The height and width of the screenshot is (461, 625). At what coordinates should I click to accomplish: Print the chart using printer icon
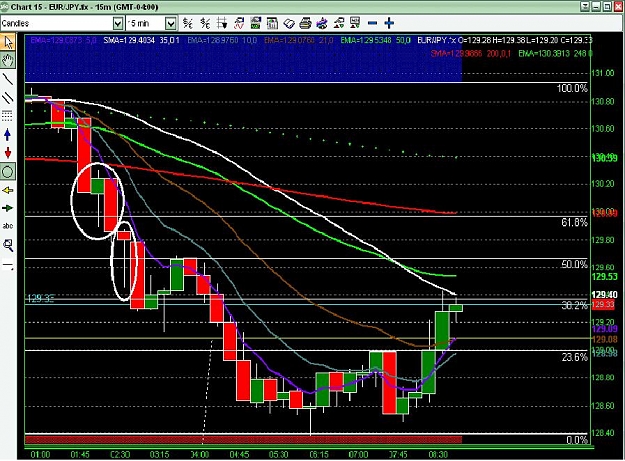[305, 24]
